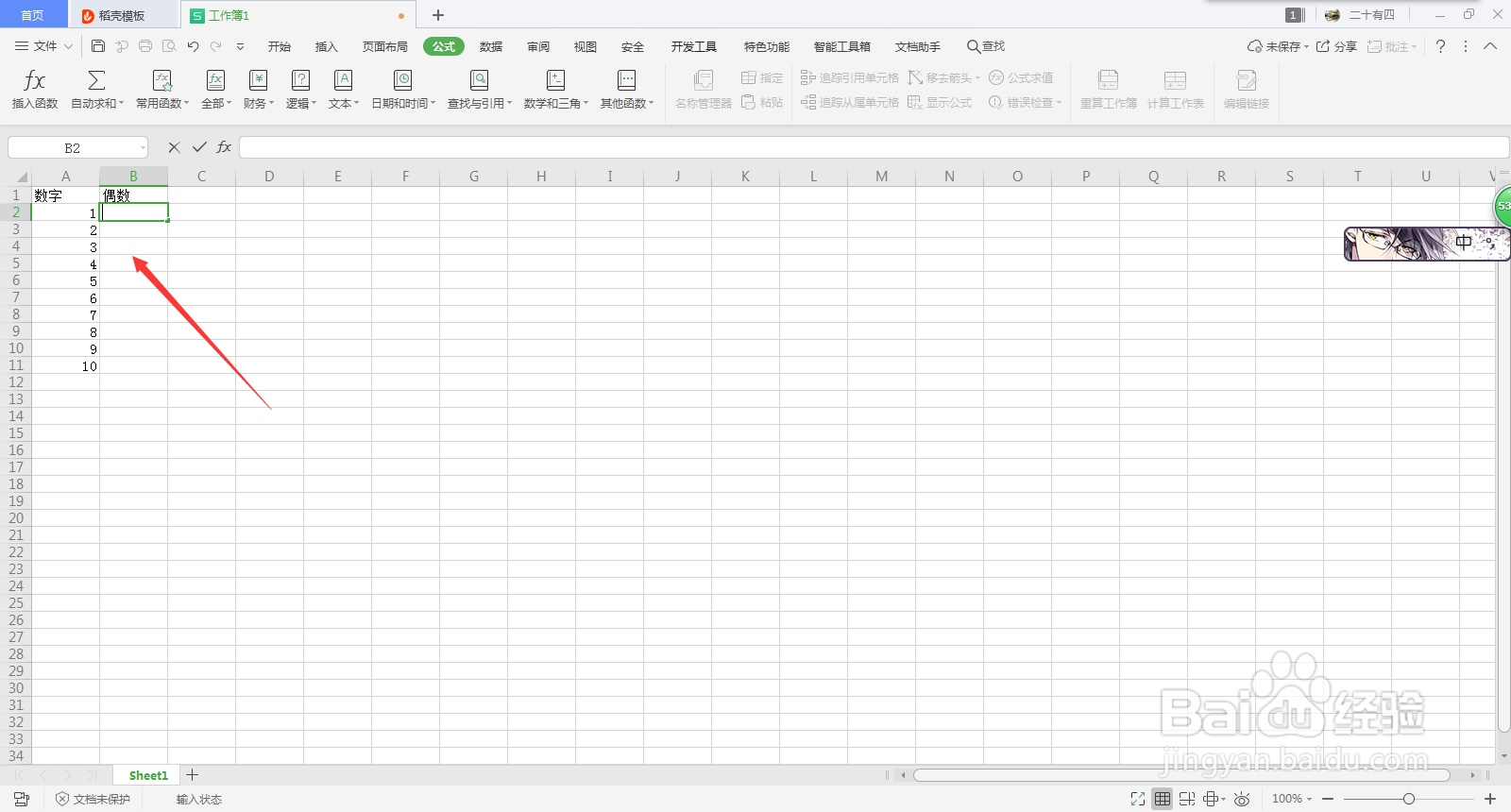Toggle eye protection mode icon

click(x=1242, y=799)
